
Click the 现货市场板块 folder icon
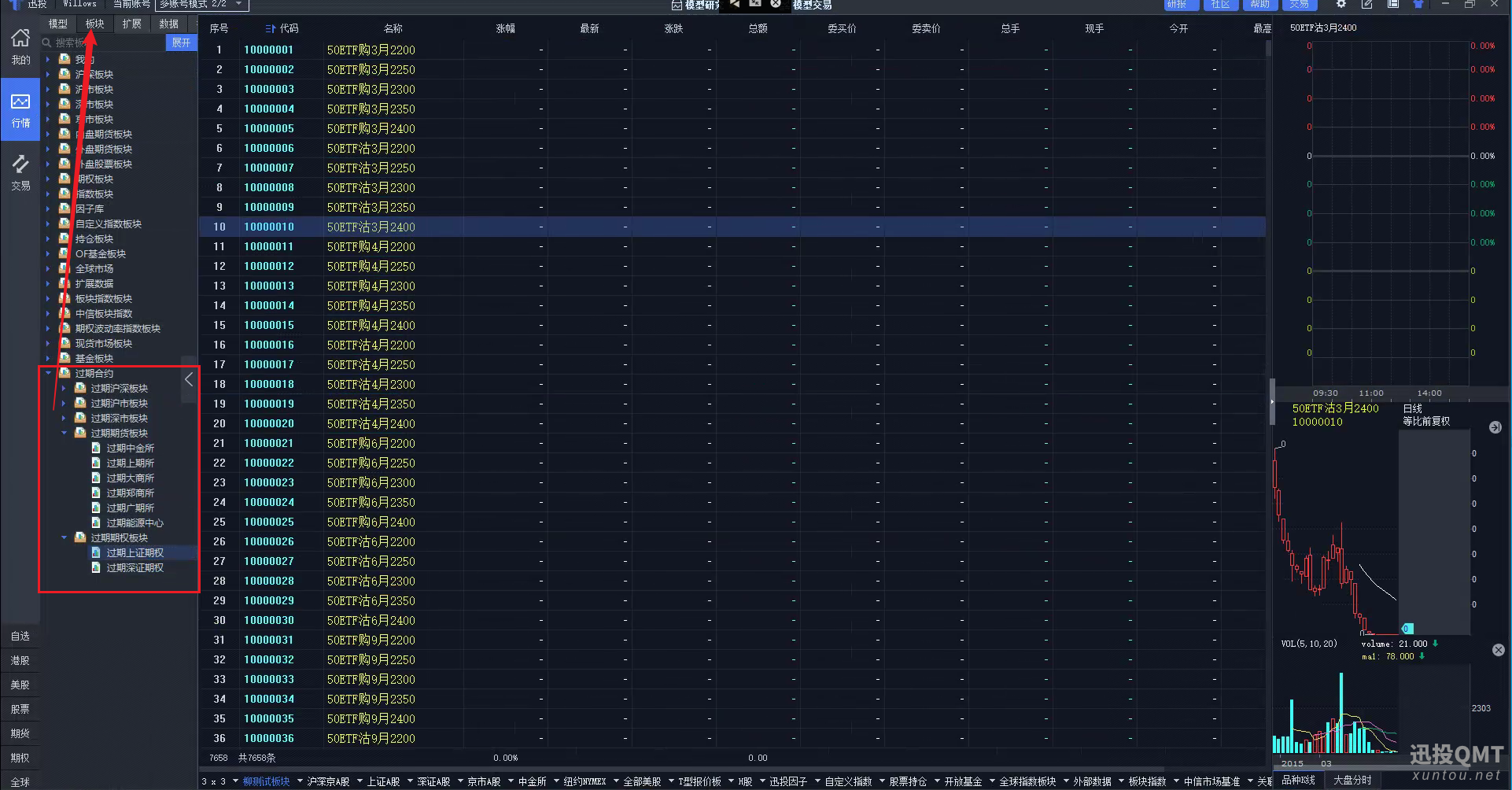click(65, 343)
